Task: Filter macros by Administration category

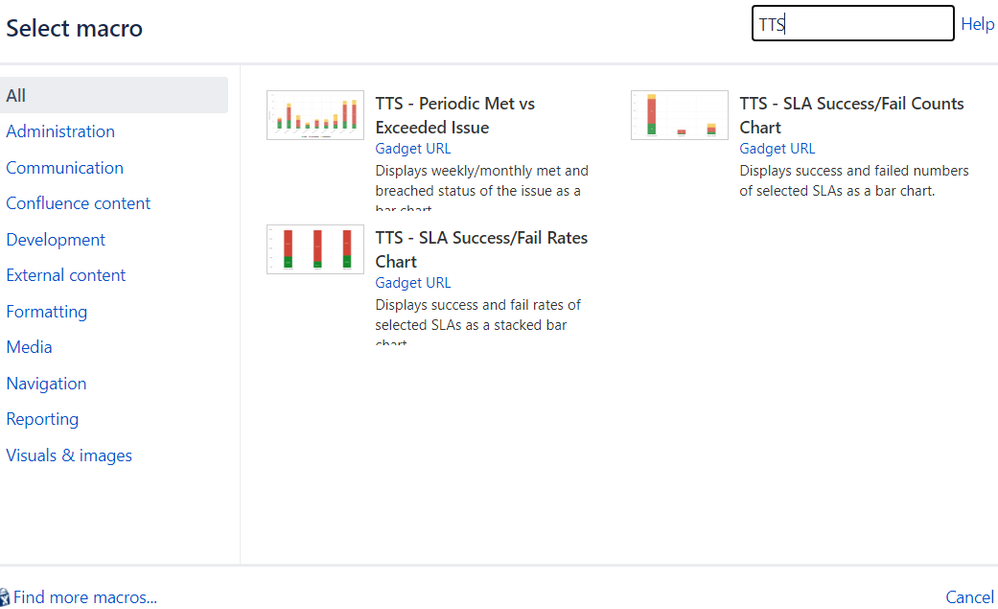Action: point(60,132)
